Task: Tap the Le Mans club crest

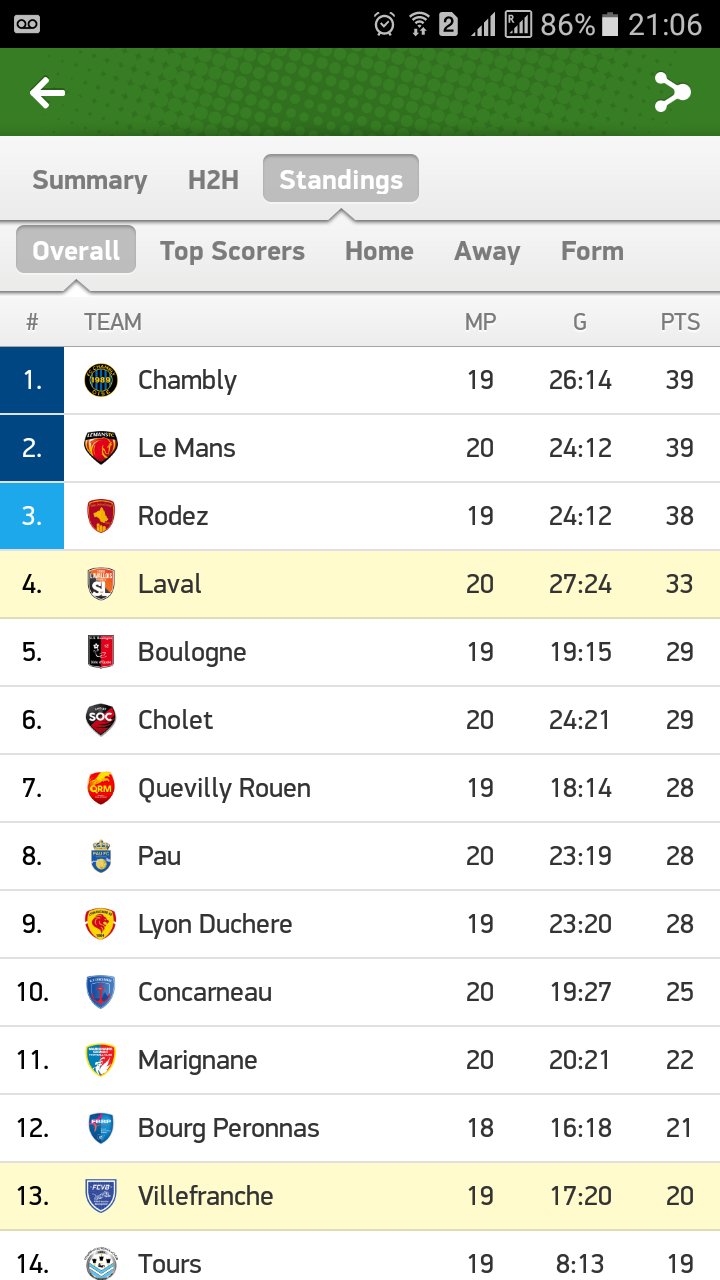Action: tap(101, 448)
